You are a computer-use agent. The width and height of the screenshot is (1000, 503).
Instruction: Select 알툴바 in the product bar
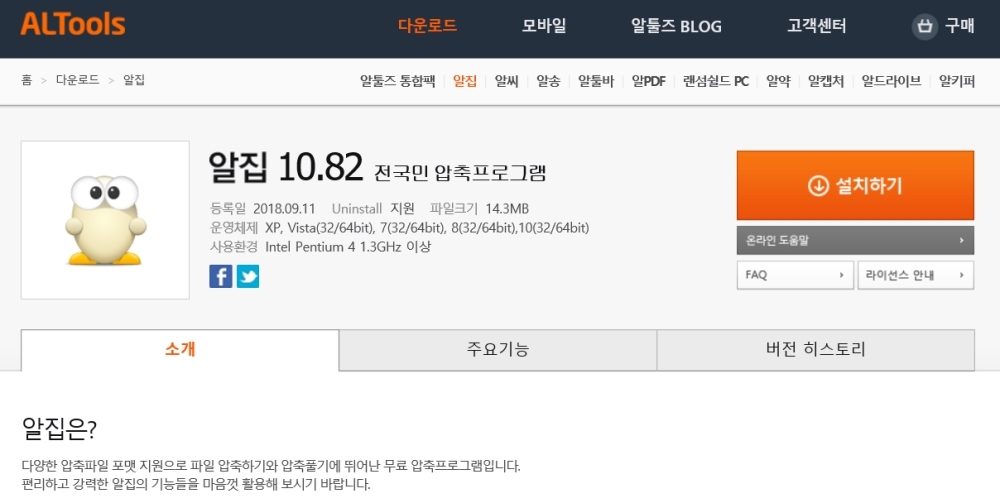coord(596,81)
